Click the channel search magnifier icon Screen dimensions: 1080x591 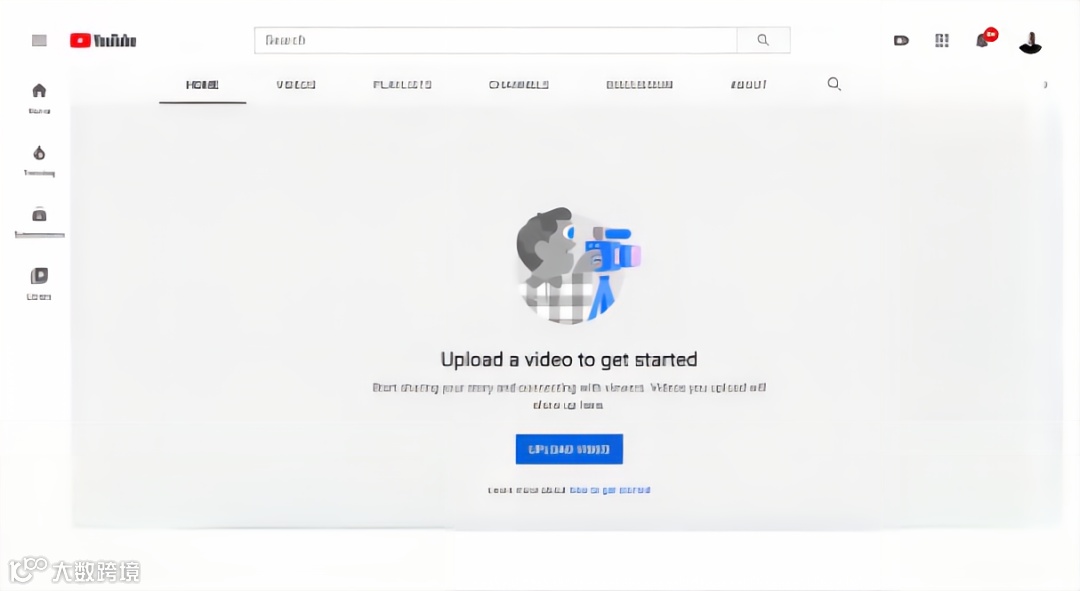834,84
